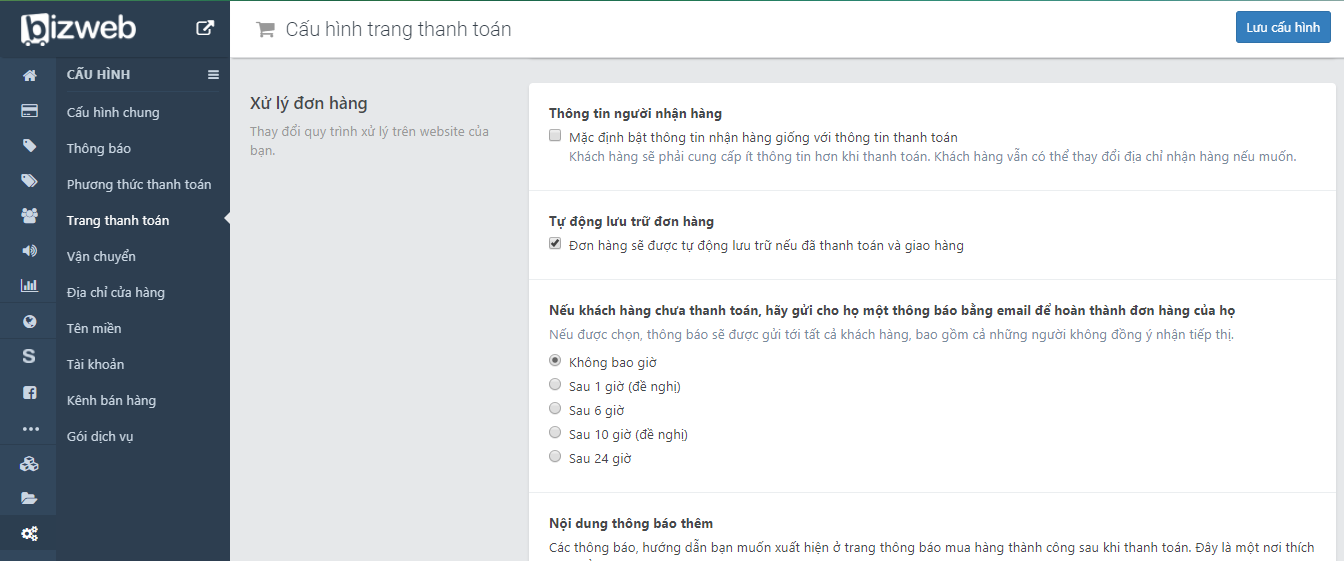Go to Tên miền settings

[x=94, y=328]
